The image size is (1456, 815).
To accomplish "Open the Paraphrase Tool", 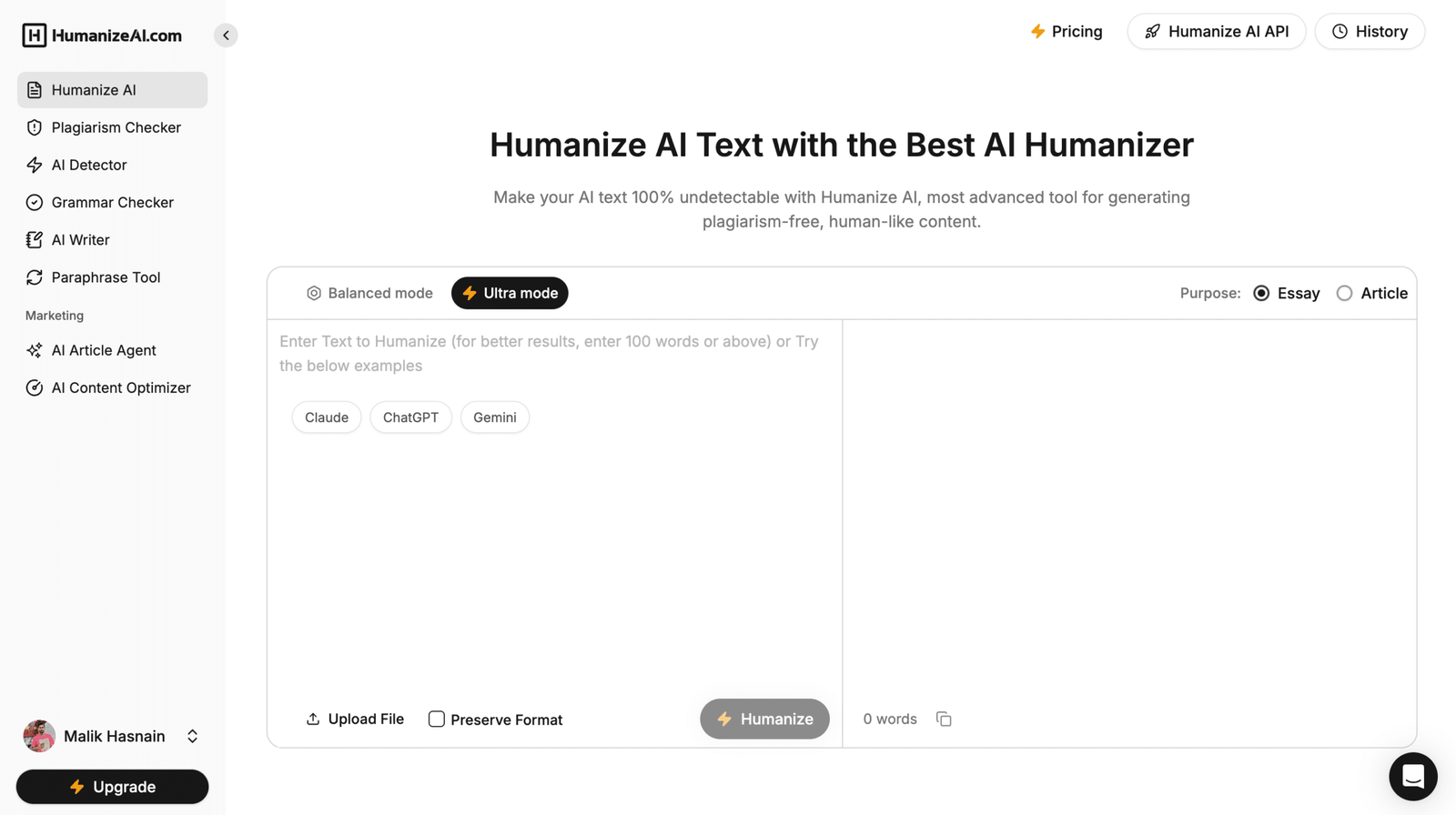I will click(x=106, y=277).
